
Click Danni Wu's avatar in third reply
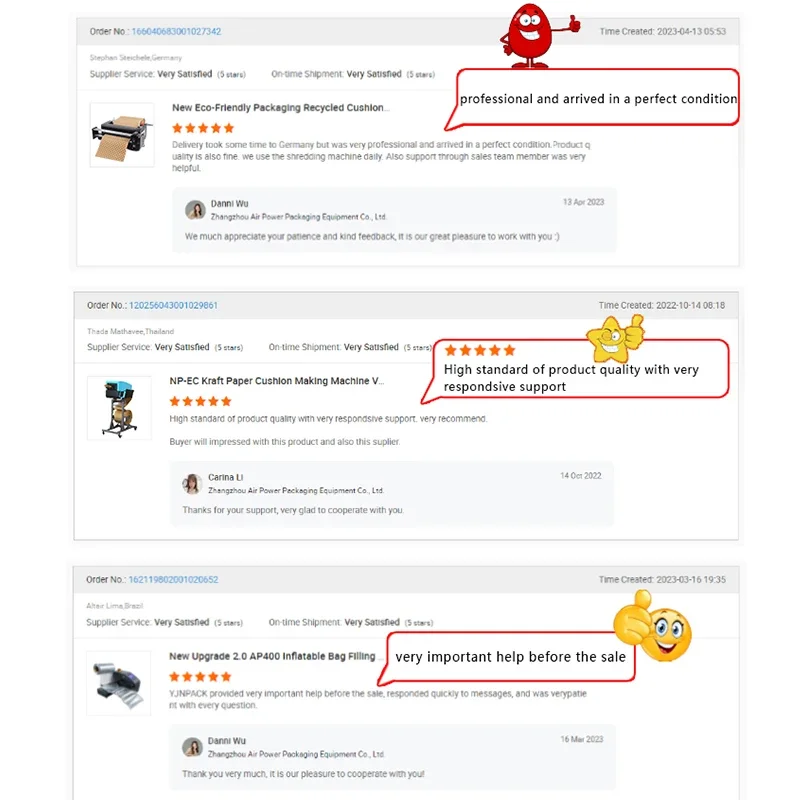(192, 747)
